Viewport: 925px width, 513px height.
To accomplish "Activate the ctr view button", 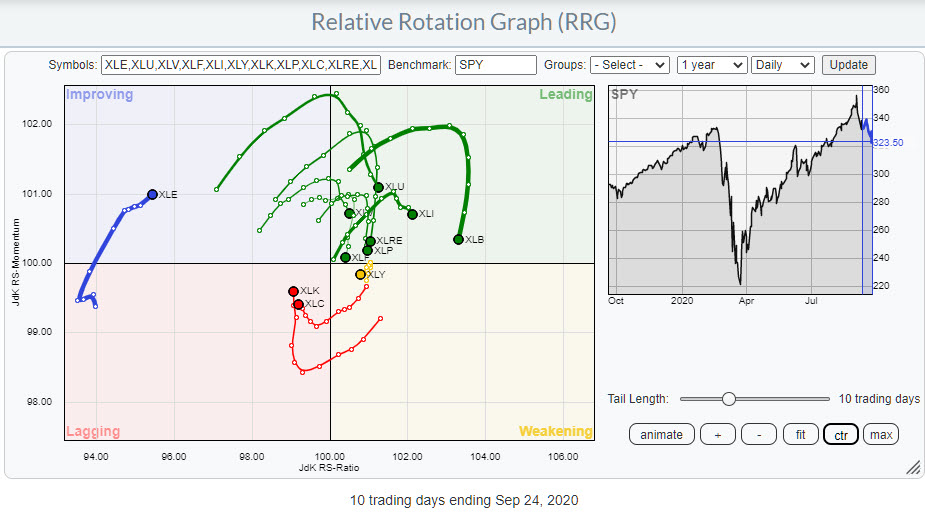I will tap(839, 434).
